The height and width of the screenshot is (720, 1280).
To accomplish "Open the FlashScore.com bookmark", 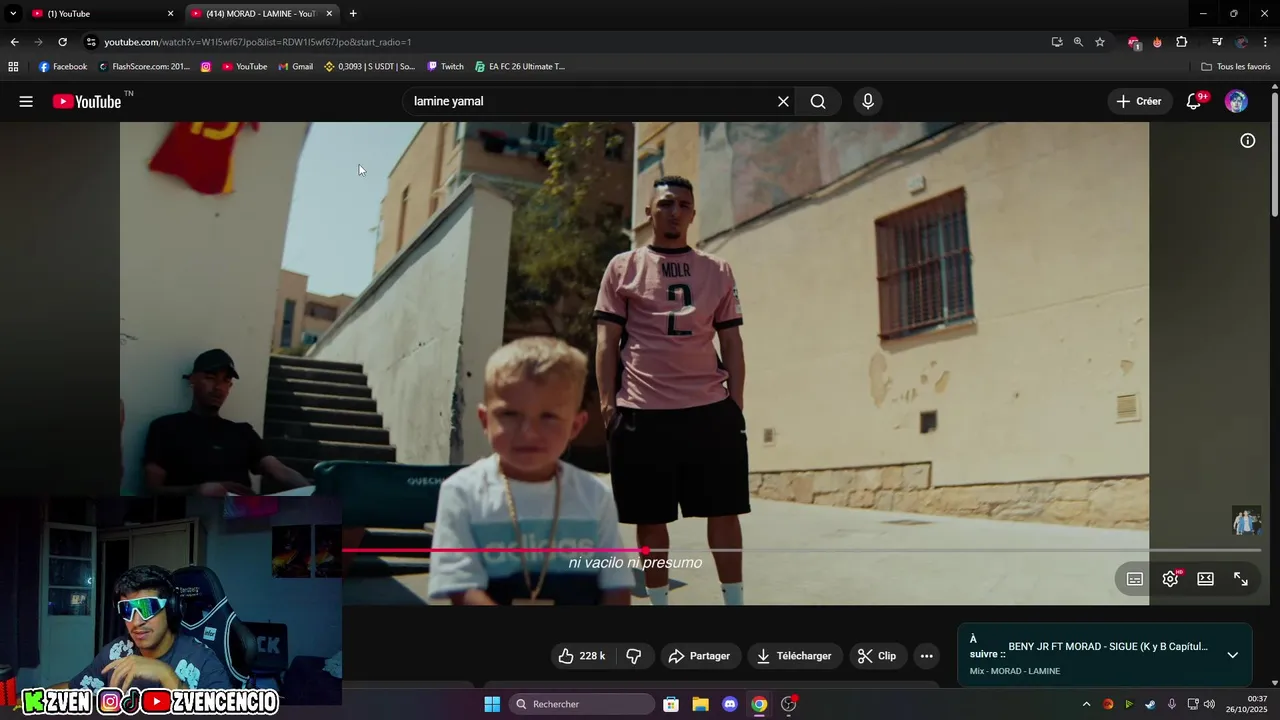I will [x=144, y=67].
